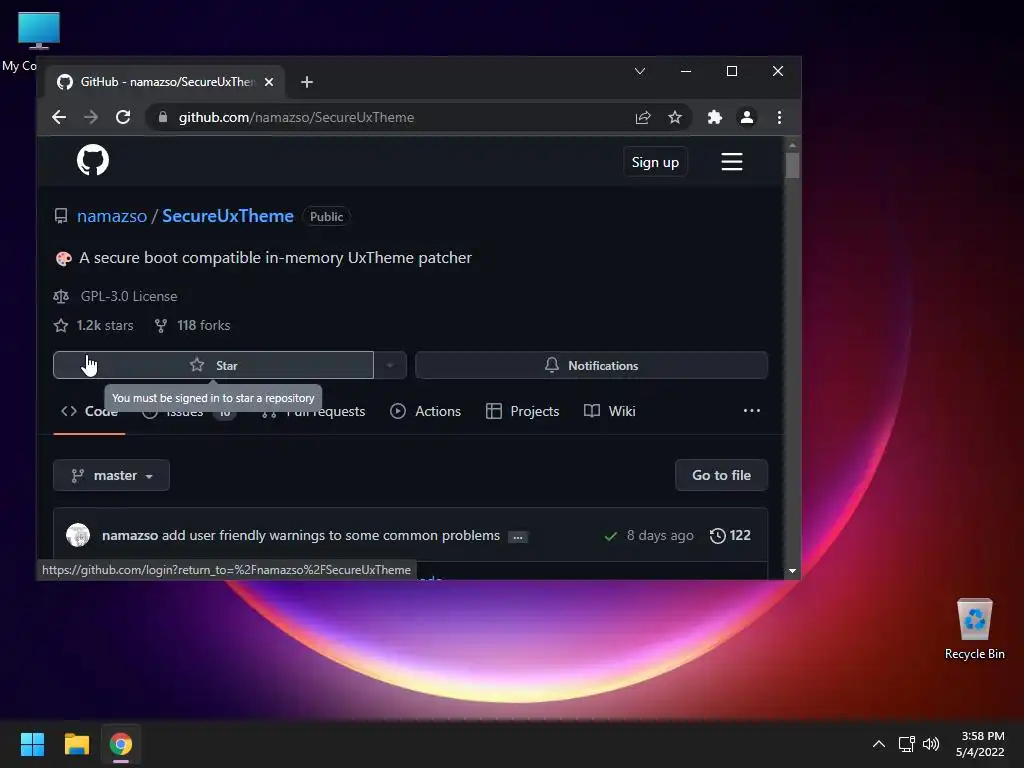Click the browser forward arrow
1024x768 pixels.
[91, 118]
